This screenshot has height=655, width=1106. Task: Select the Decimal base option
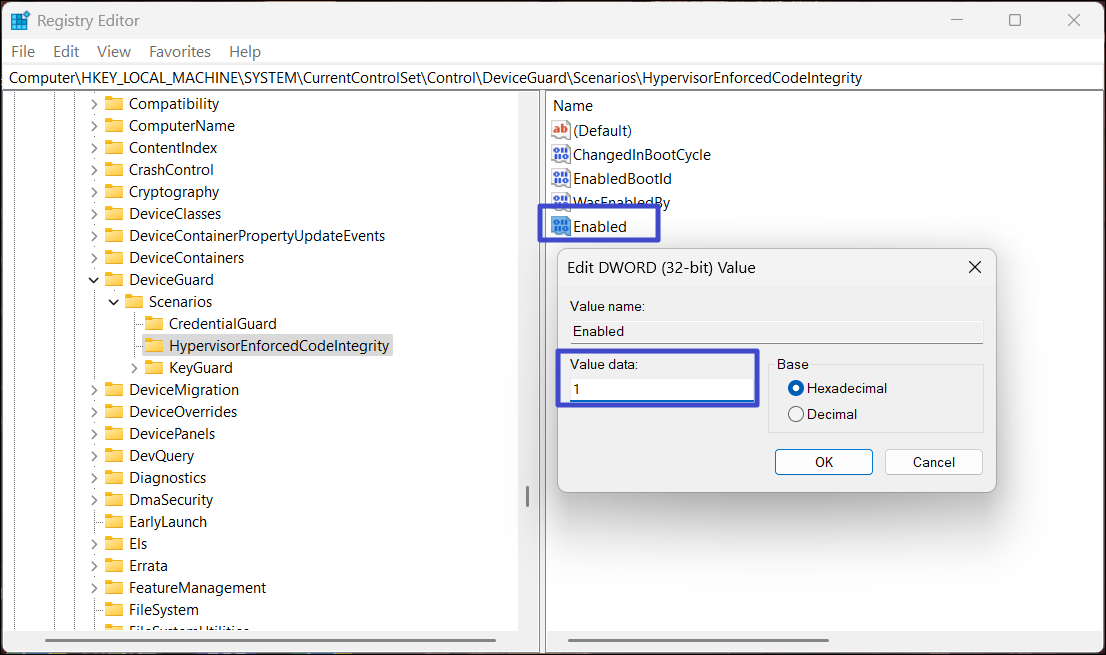pos(796,414)
